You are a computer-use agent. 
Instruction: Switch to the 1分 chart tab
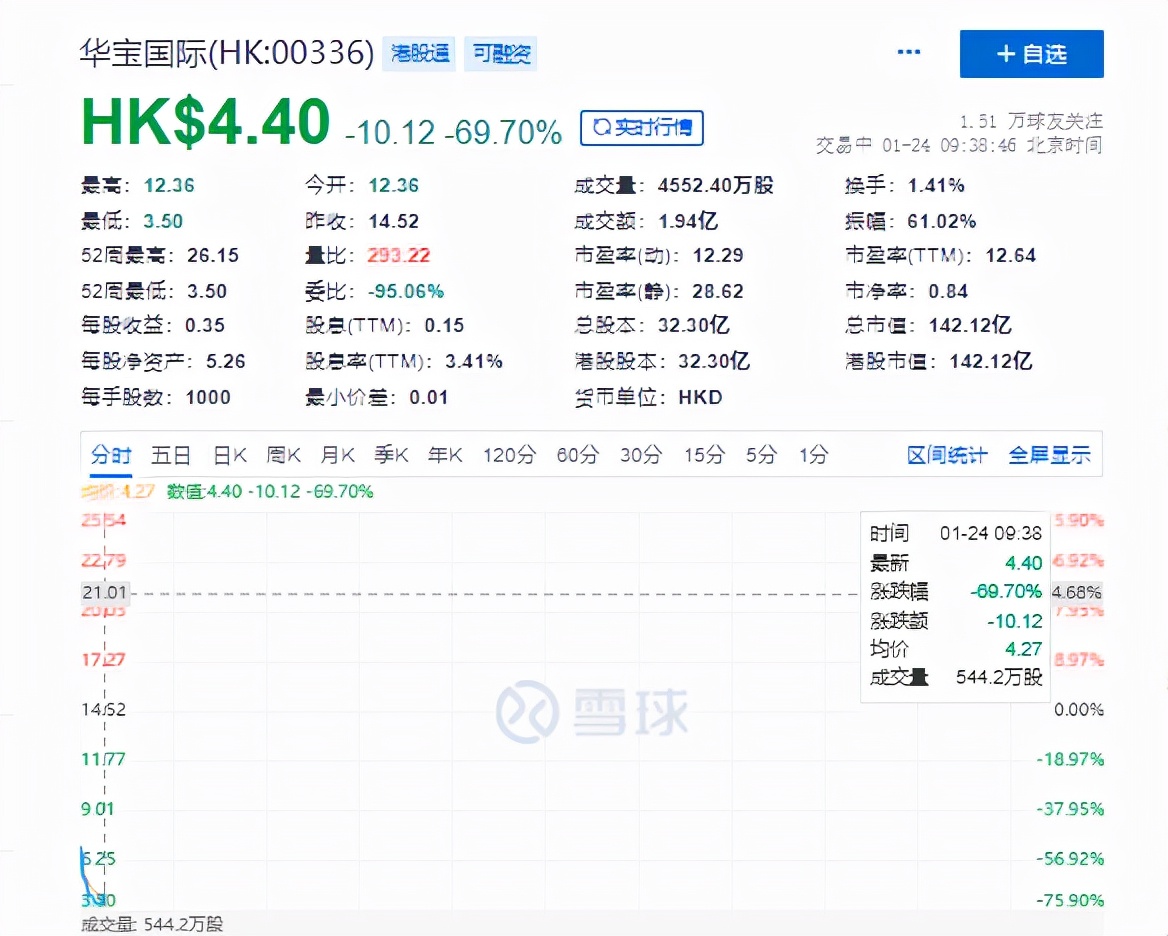click(813, 455)
